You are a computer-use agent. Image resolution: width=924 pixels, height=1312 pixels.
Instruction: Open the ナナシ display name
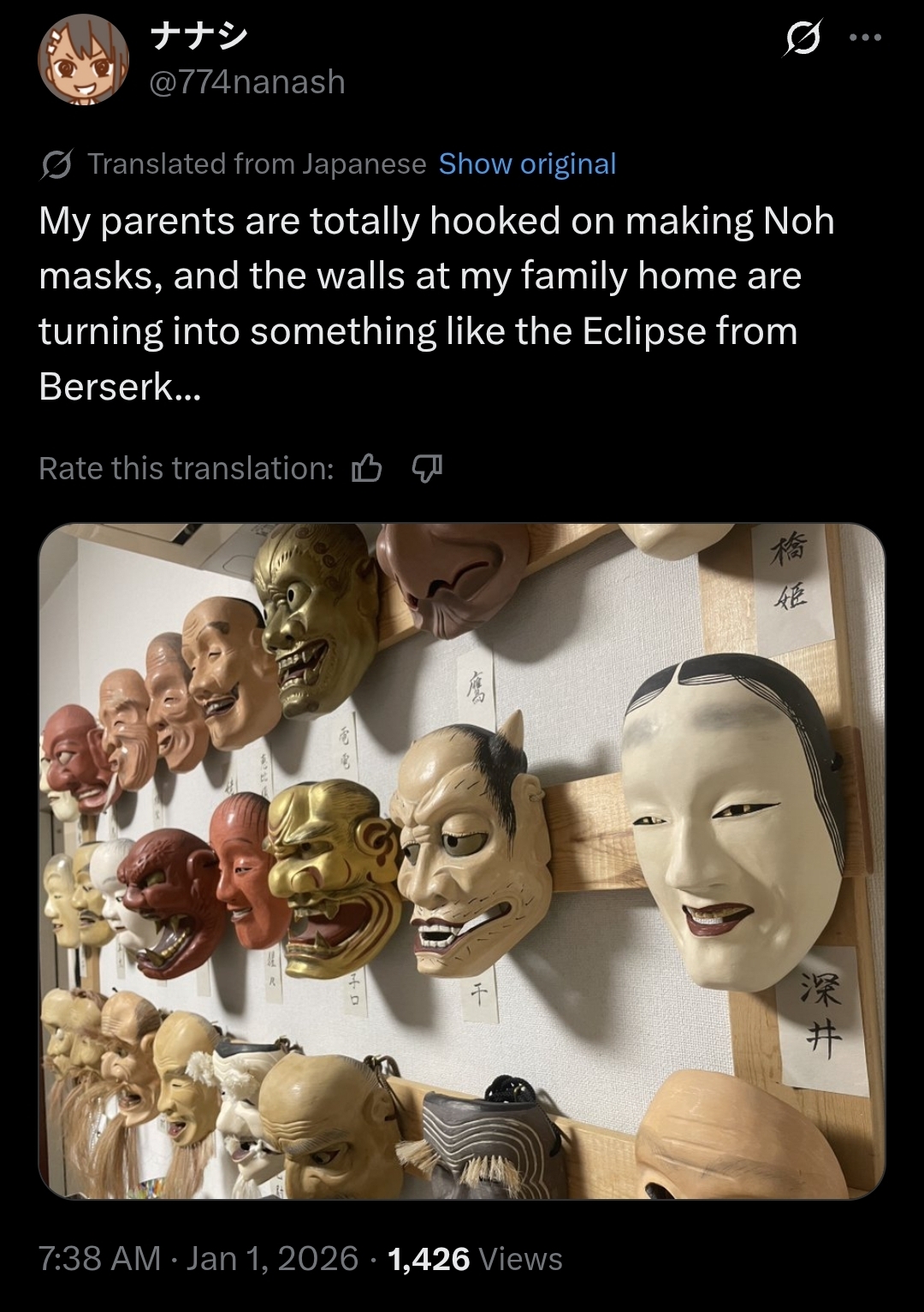(198, 36)
